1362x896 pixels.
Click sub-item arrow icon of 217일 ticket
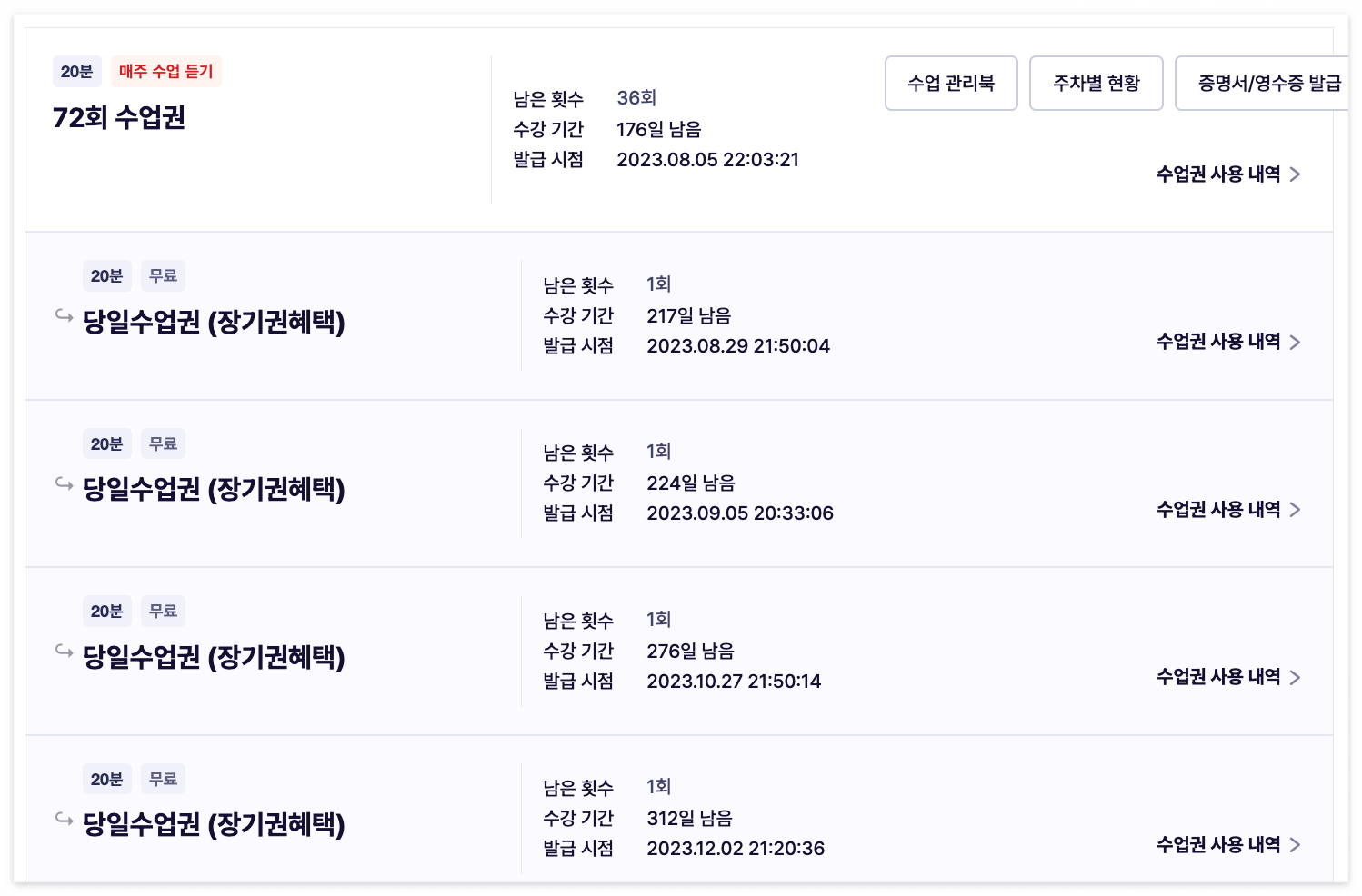coord(64,316)
